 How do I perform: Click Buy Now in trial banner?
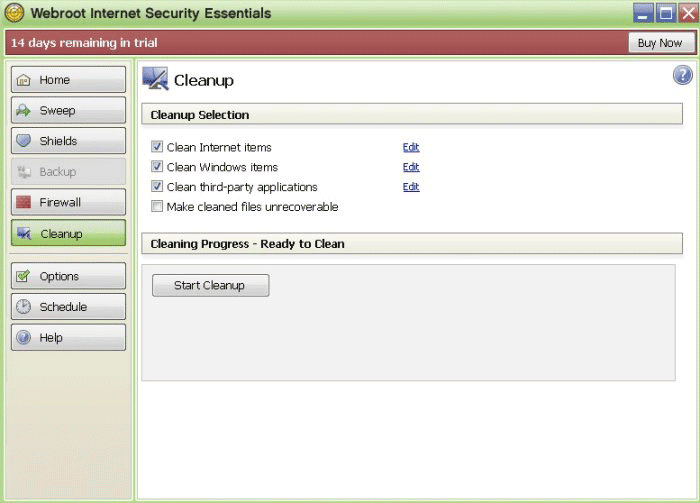(661, 43)
